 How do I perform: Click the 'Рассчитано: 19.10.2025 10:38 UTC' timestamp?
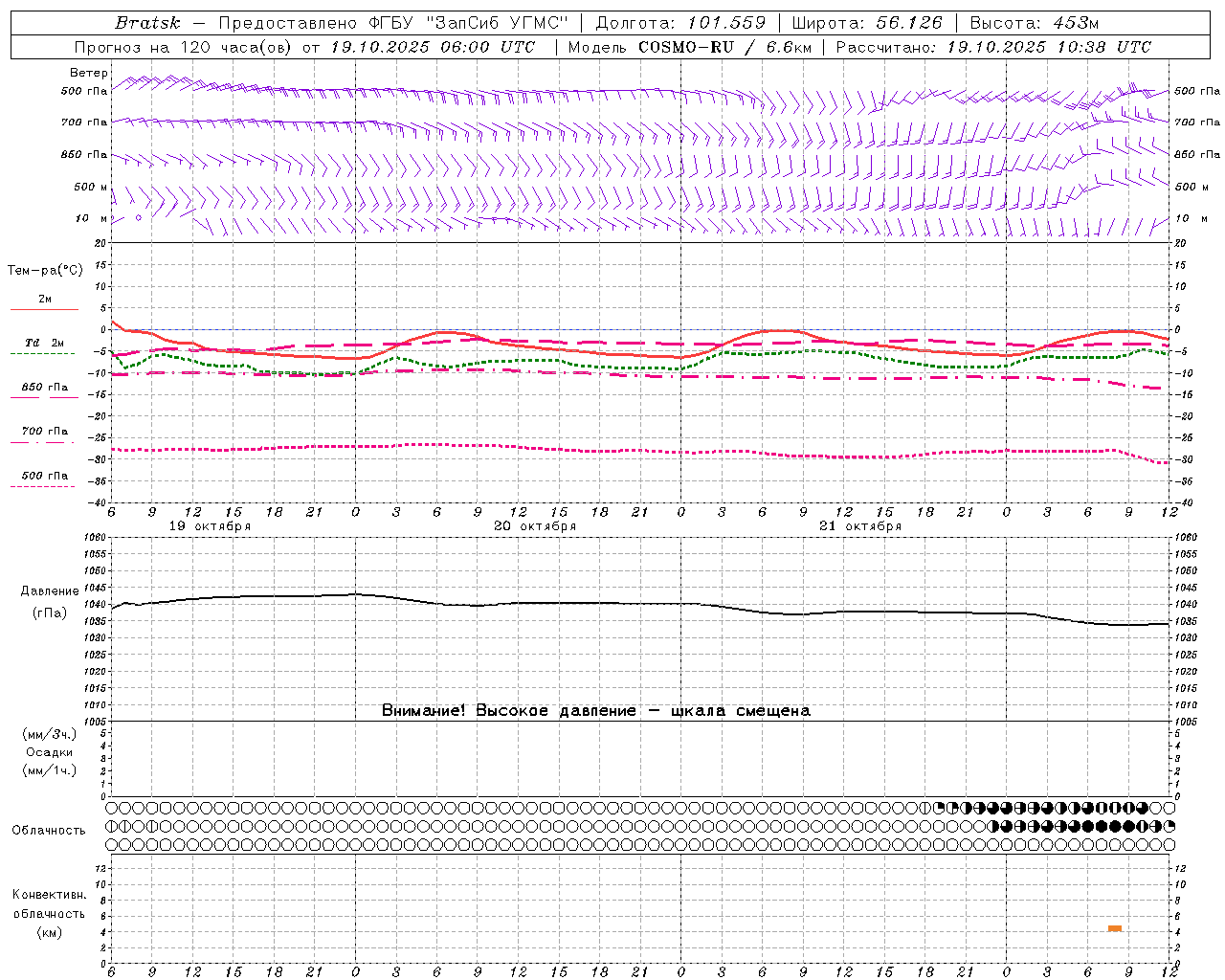coord(993,47)
